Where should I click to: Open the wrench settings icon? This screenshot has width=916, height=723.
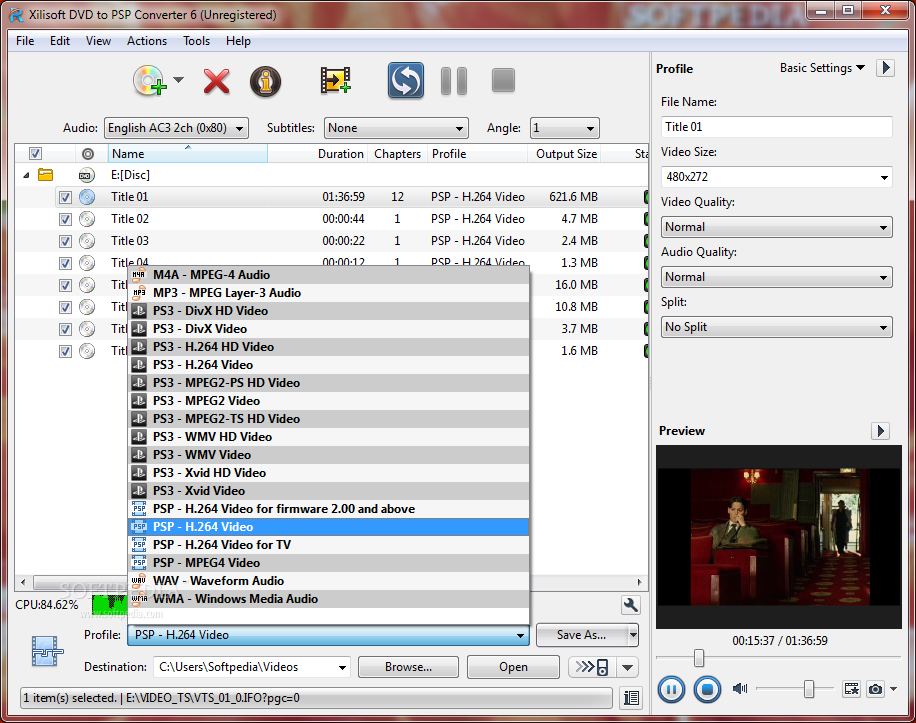click(x=630, y=605)
